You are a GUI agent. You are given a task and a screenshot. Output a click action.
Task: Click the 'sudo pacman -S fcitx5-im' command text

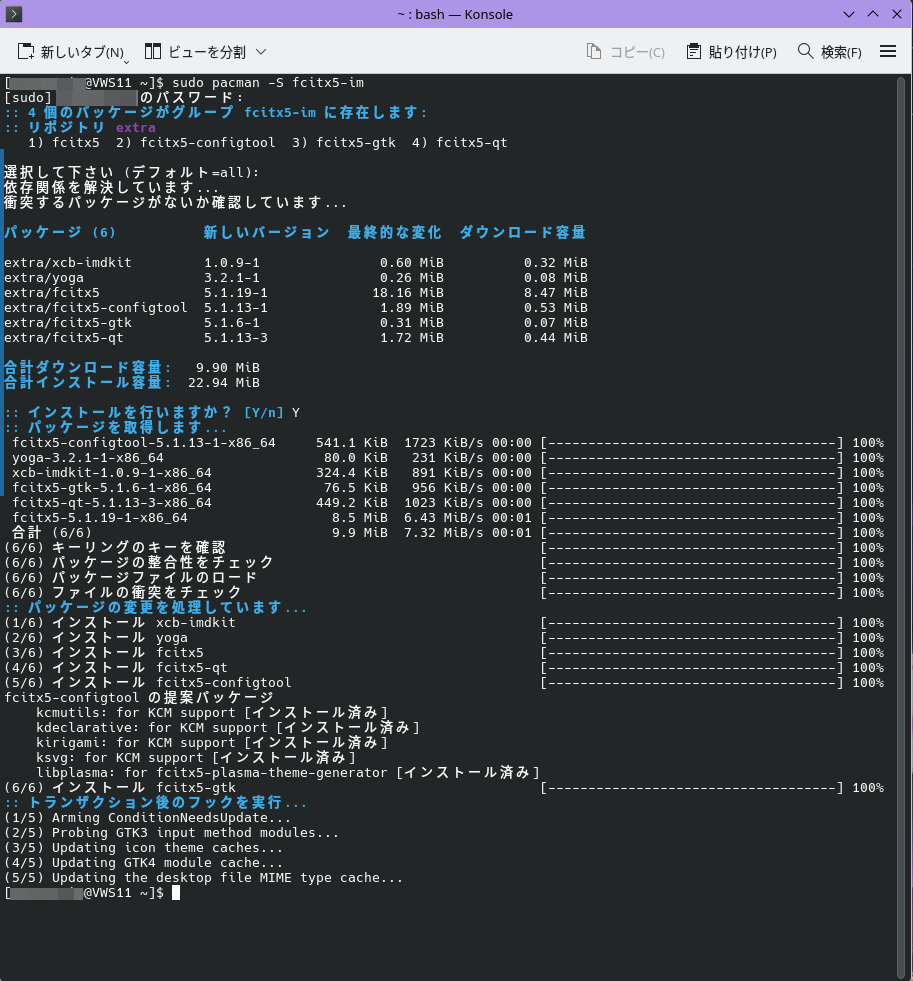point(267,82)
